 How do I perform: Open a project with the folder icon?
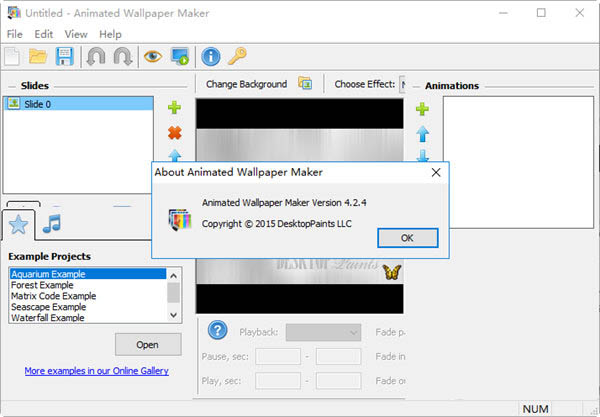coord(38,57)
